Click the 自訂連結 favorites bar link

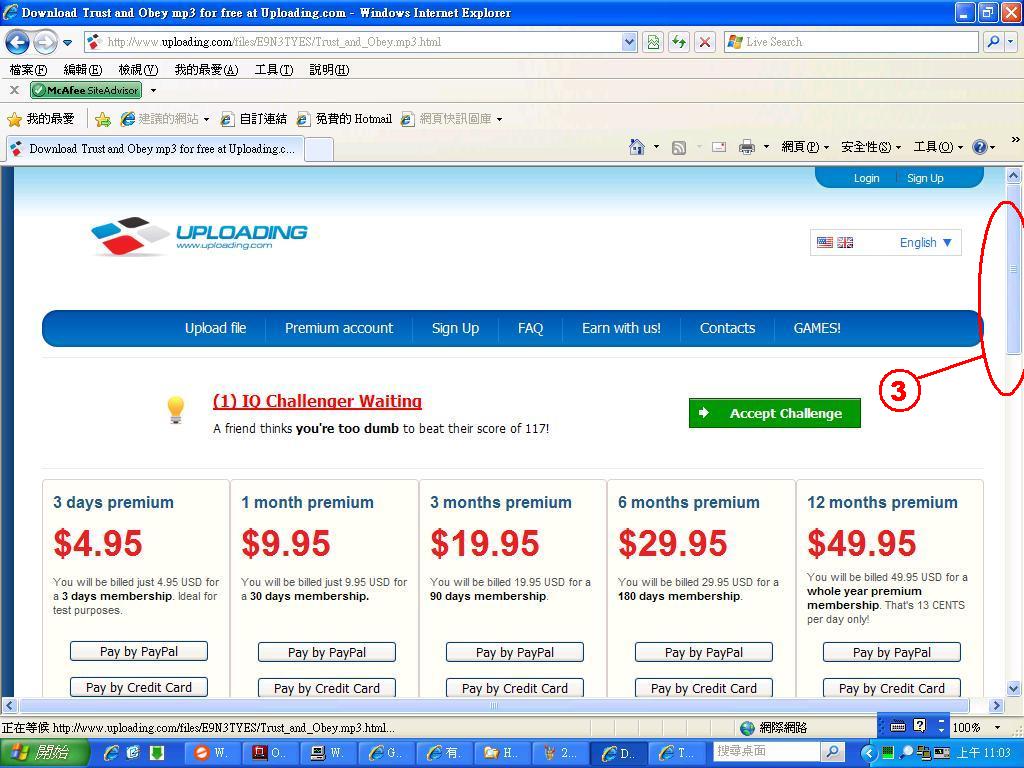253,119
